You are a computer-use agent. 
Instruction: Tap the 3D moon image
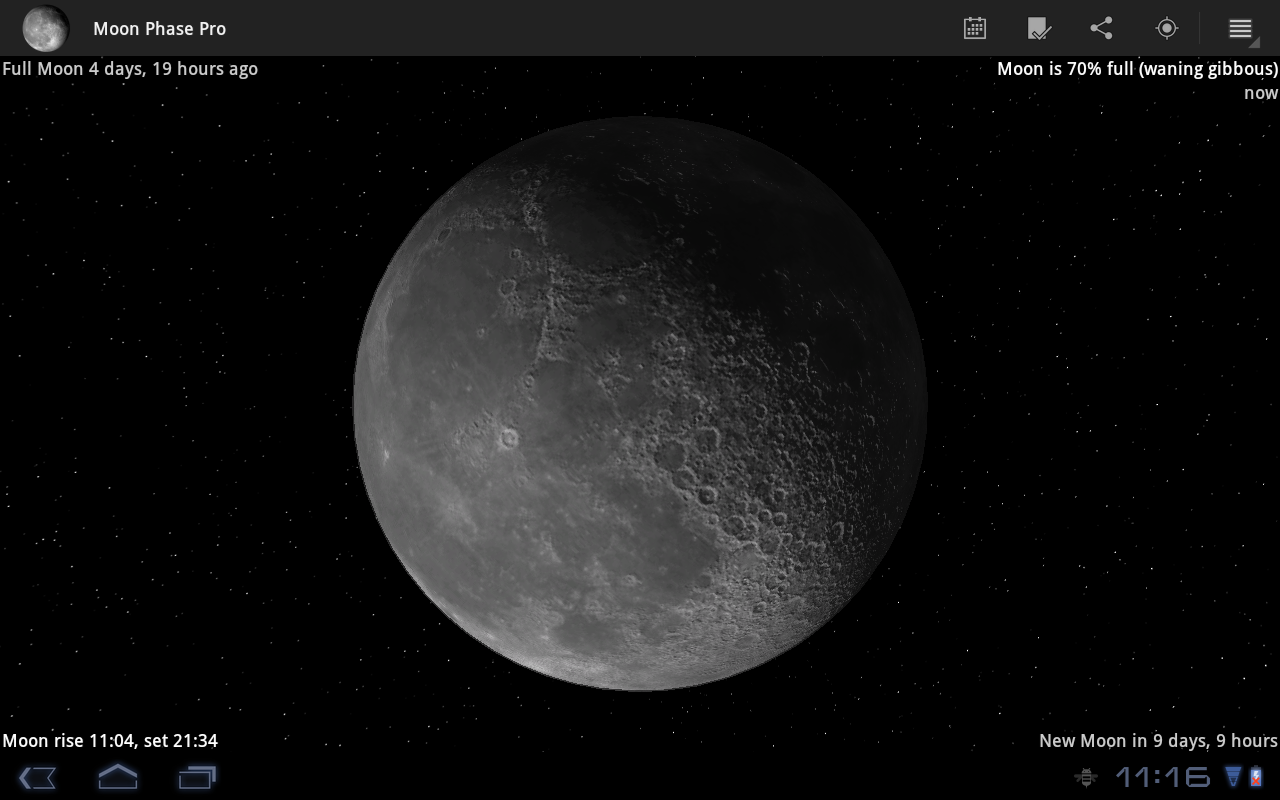pos(640,403)
